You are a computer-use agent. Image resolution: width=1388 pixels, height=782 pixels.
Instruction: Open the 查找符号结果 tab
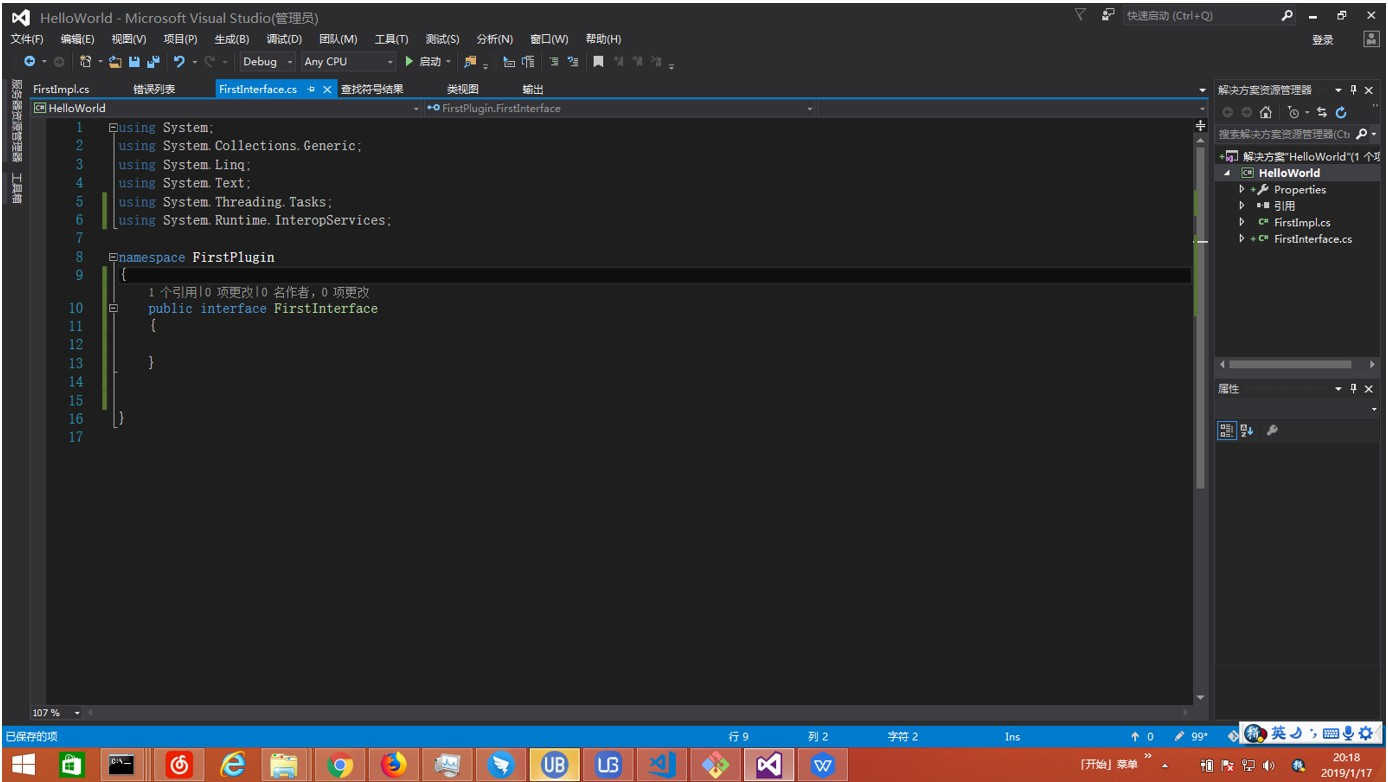click(372, 89)
